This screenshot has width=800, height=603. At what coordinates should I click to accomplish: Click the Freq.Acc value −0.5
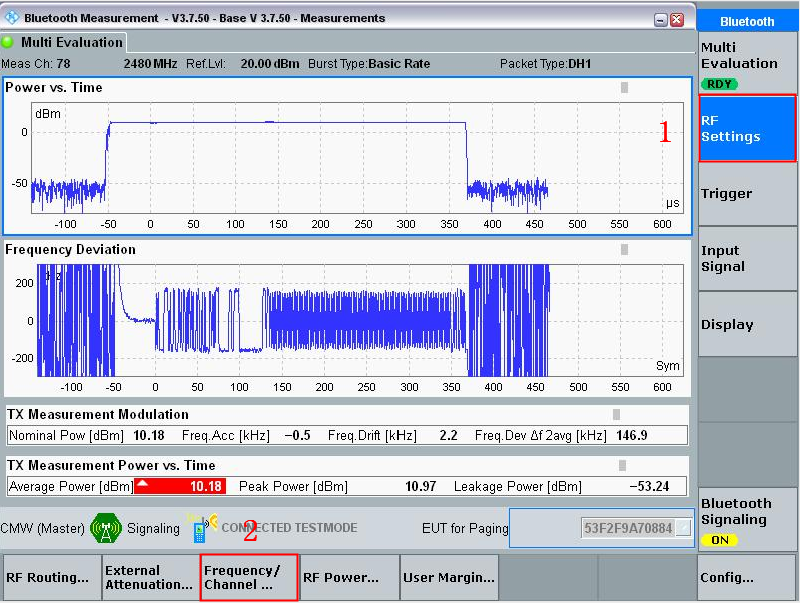click(297, 435)
